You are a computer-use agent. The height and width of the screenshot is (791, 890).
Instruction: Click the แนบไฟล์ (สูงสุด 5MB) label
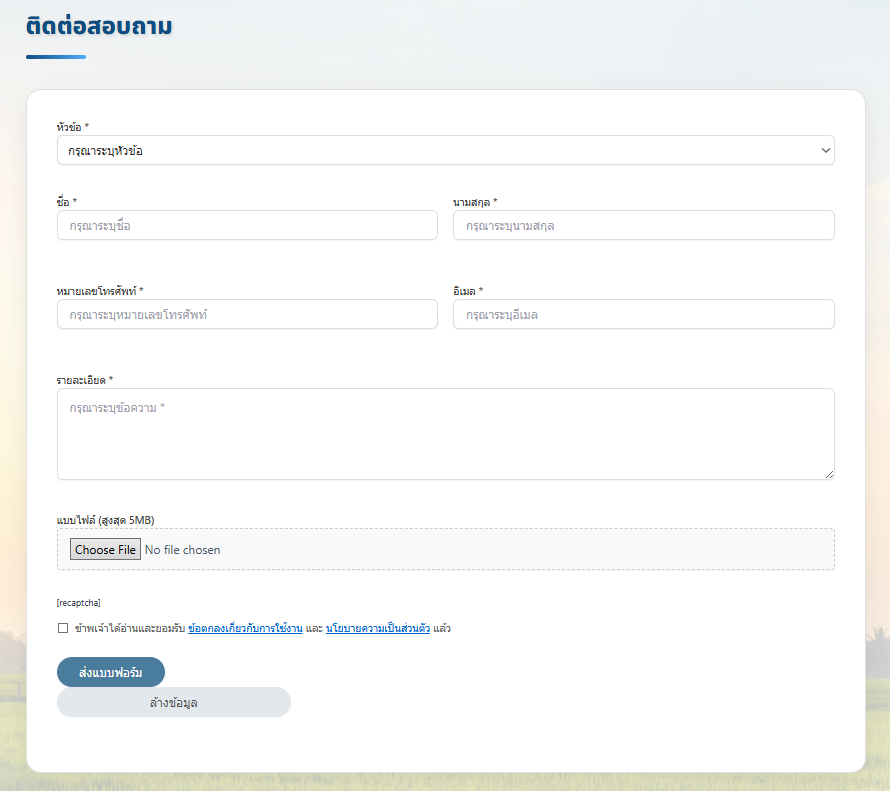(x=106, y=520)
